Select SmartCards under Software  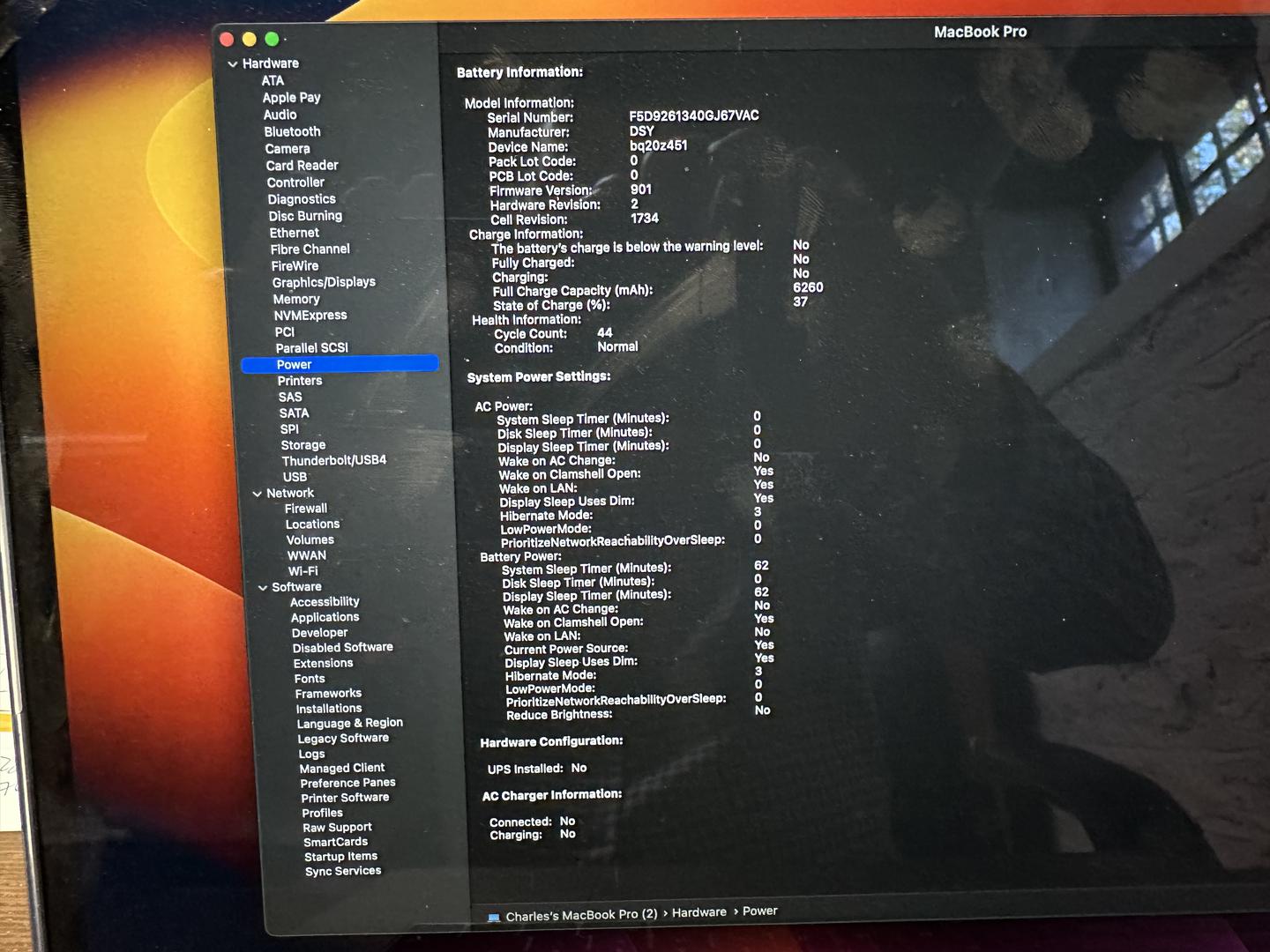pos(335,842)
